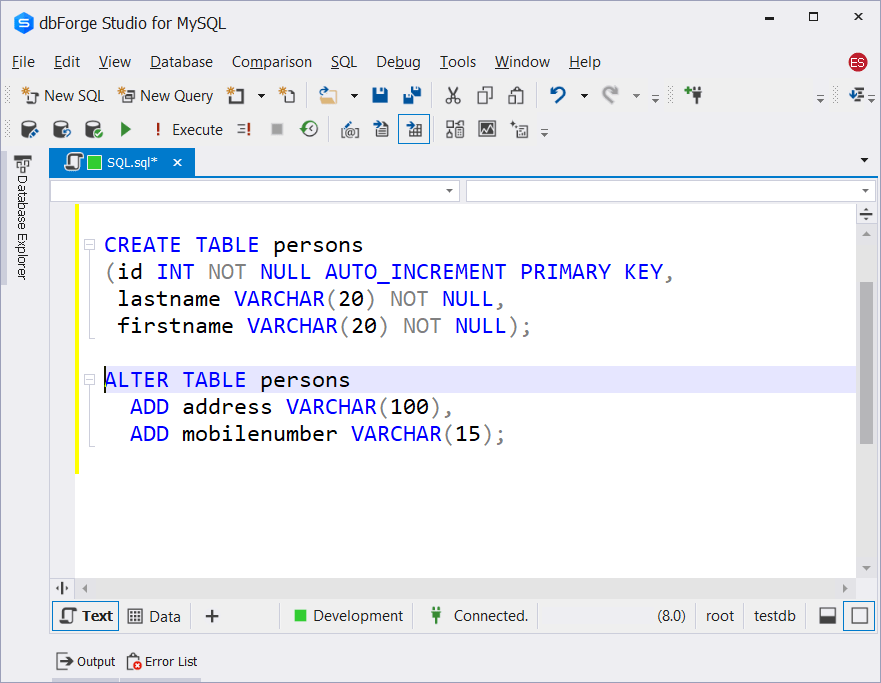Open the active documents list arrow
The width and height of the screenshot is (881, 683).
(864, 161)
